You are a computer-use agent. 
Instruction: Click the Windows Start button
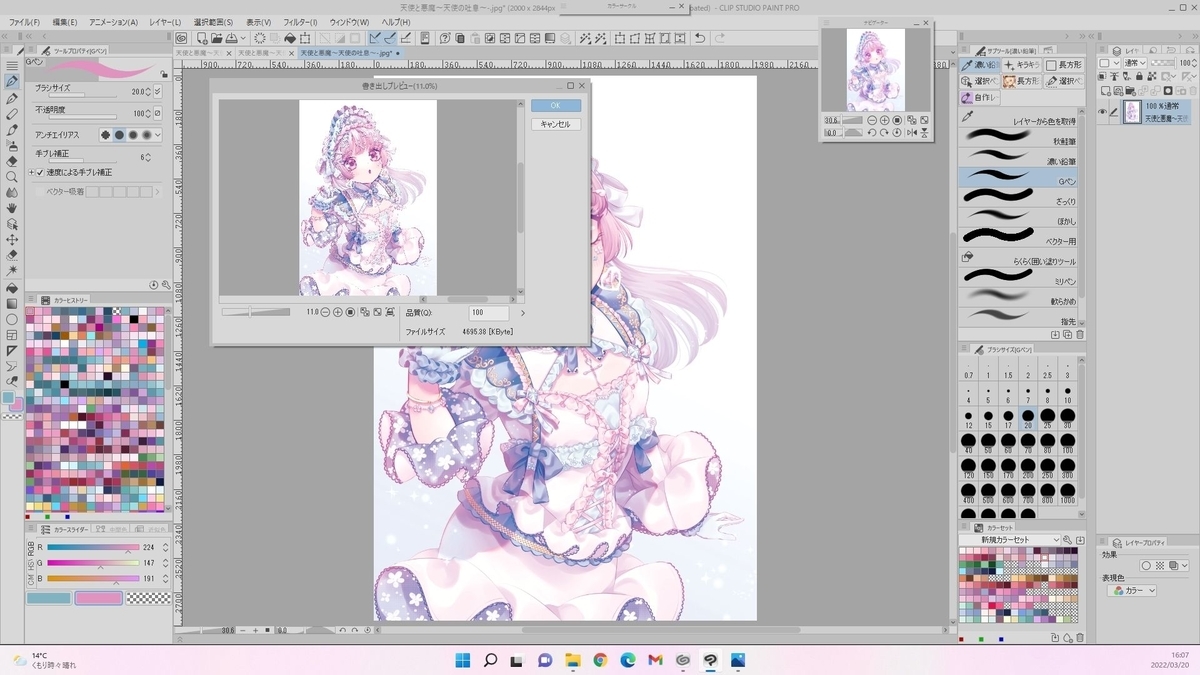pos(463,660)
